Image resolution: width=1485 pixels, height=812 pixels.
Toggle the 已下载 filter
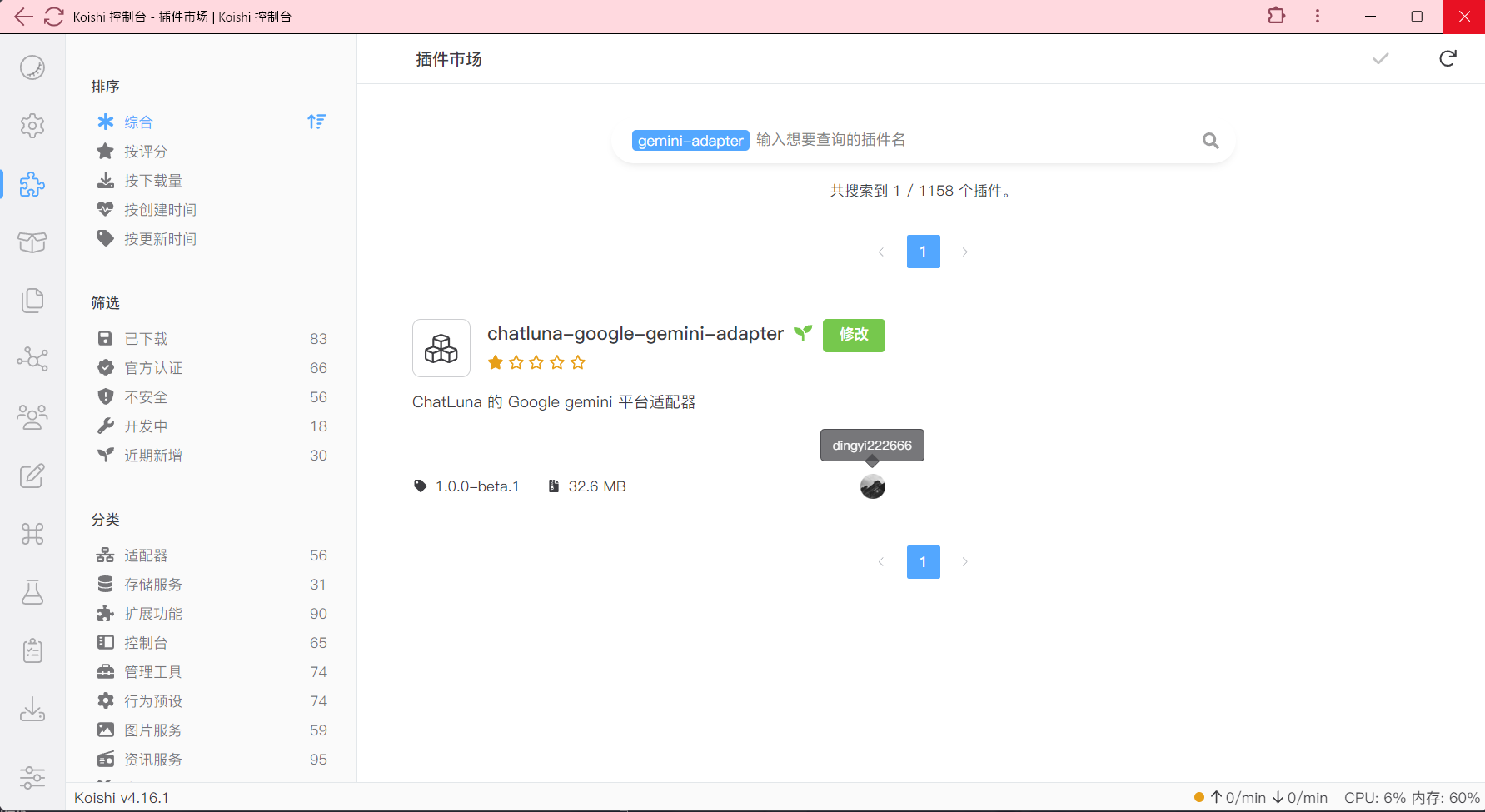146,339
